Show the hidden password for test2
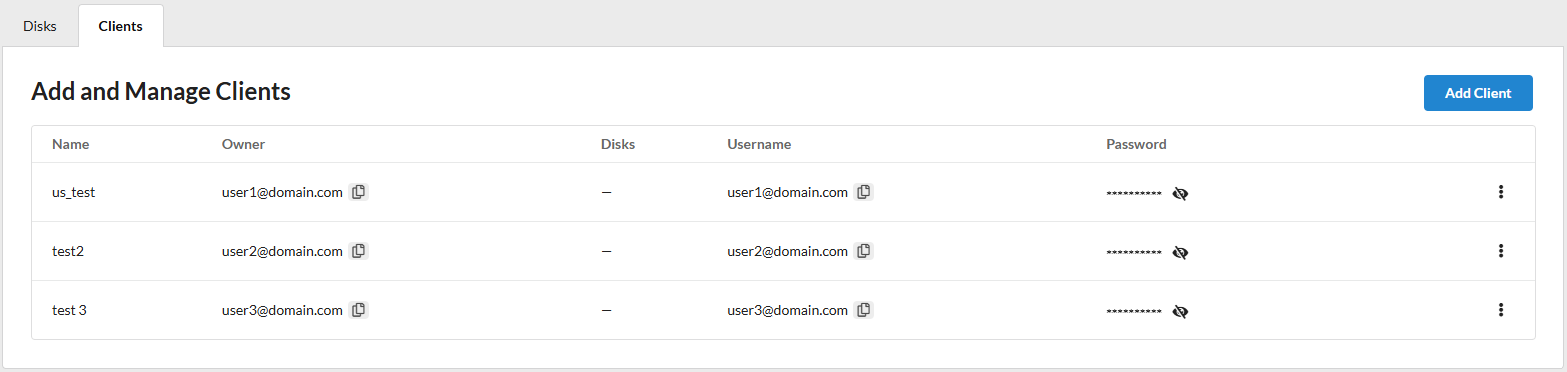Screen dimensions: 1567x372 click(1180, 252)
